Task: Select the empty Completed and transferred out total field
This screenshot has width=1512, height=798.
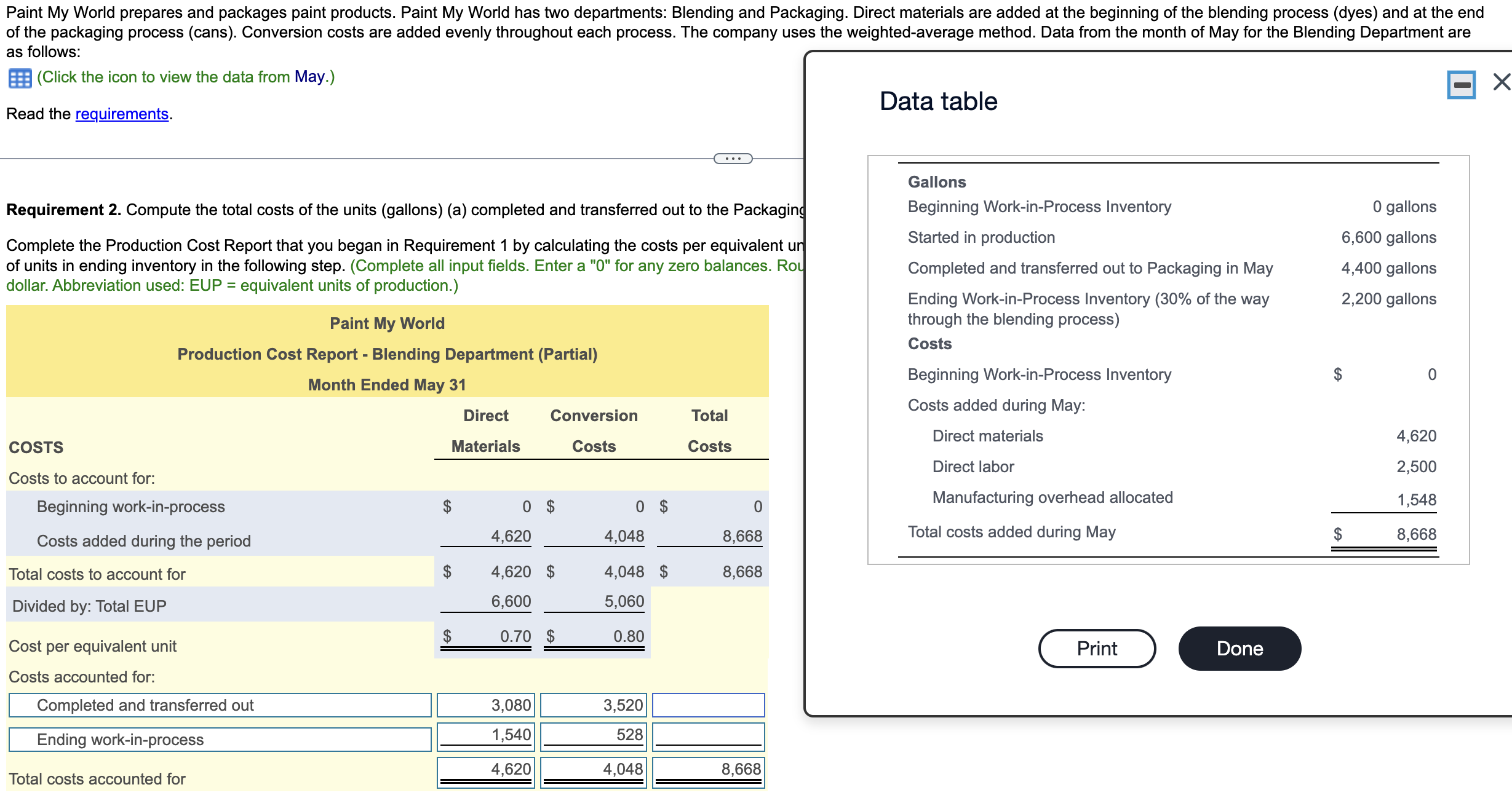Action: 709,705
